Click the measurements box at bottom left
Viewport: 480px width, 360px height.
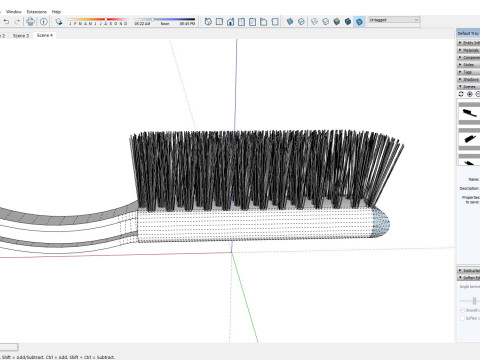click(x=9, y=347)
